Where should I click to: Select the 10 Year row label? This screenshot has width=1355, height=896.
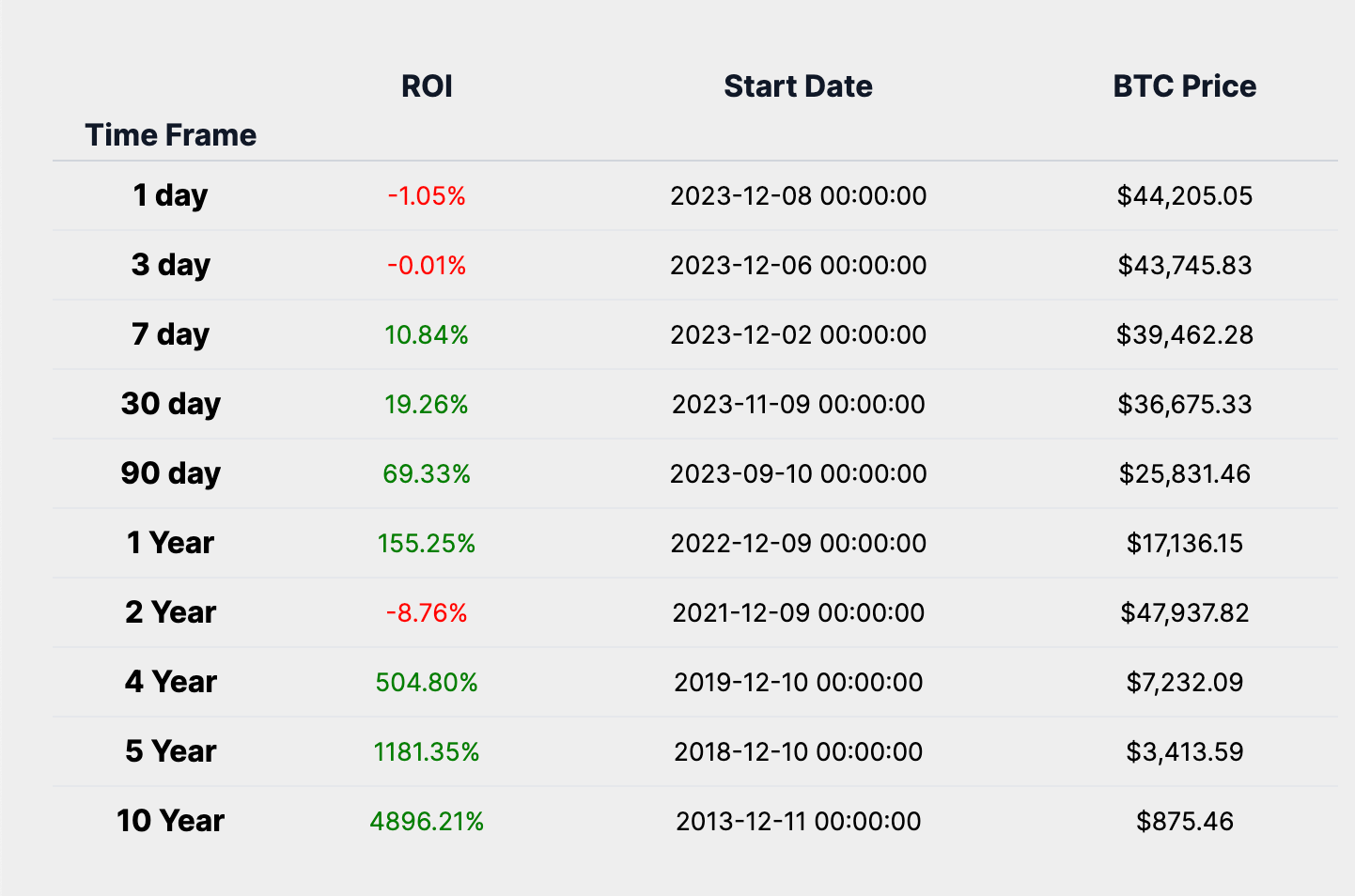click(170, 821)
